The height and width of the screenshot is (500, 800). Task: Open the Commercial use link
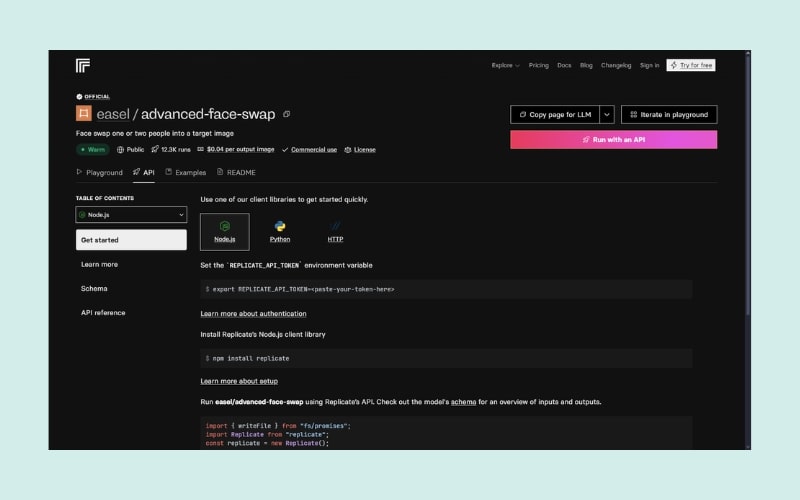314,149
